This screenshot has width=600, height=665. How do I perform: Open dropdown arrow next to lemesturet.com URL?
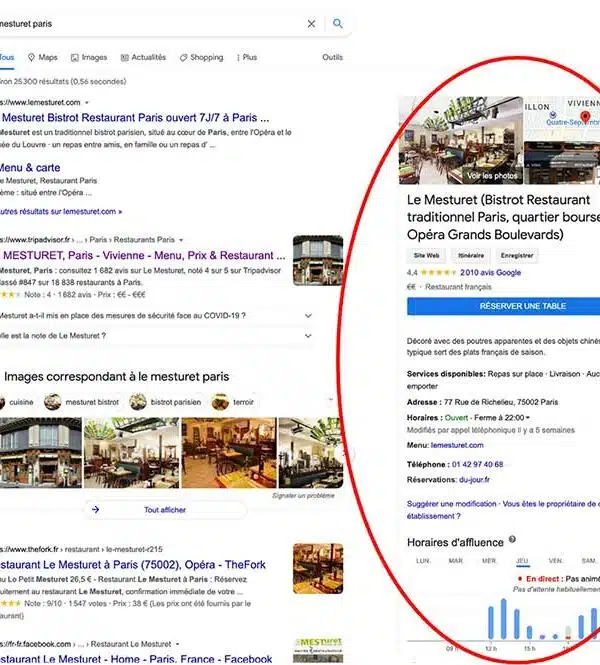87,103
